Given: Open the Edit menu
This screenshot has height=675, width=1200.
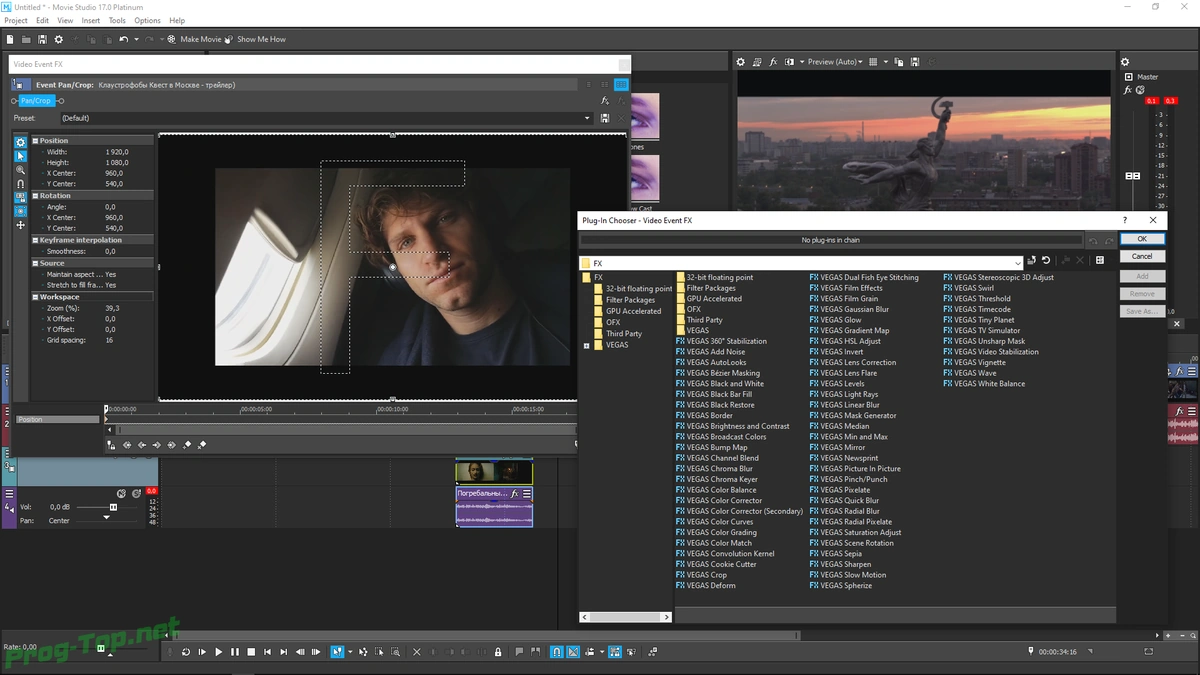Looking at the screenshot, I should (x=42, y=20).
